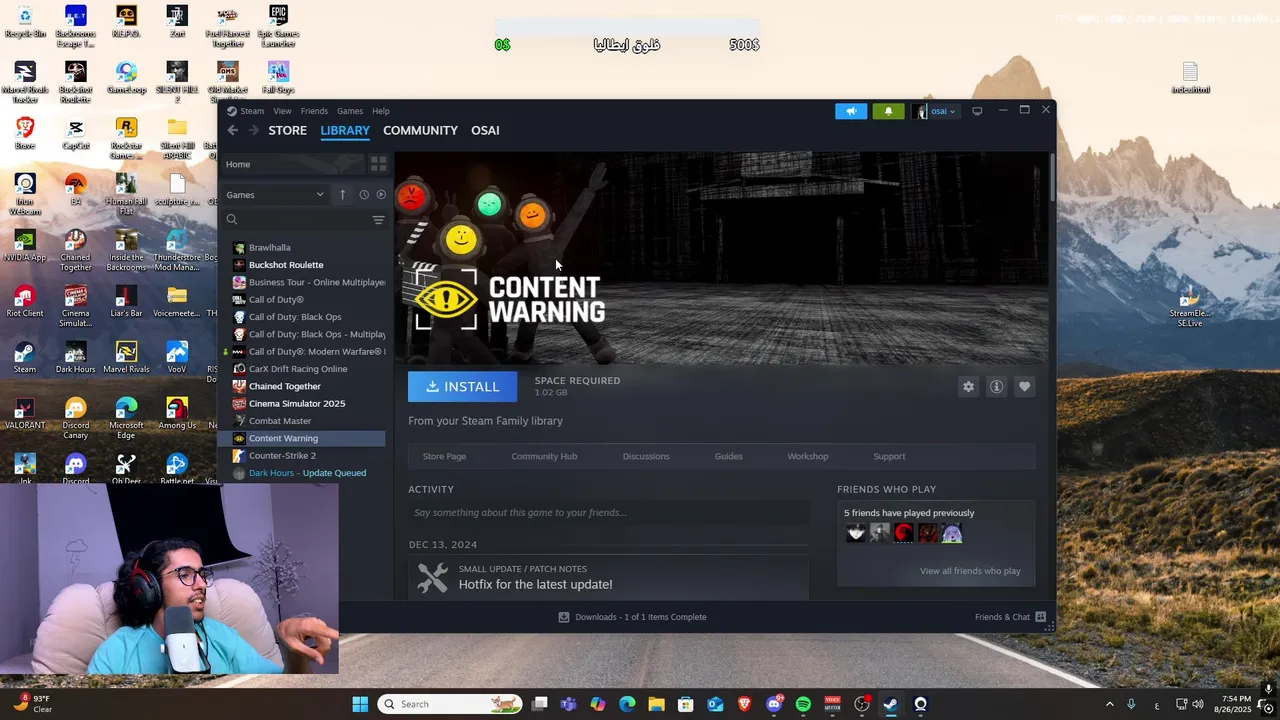Toggle the recent activity clock filter

(364, 195)
